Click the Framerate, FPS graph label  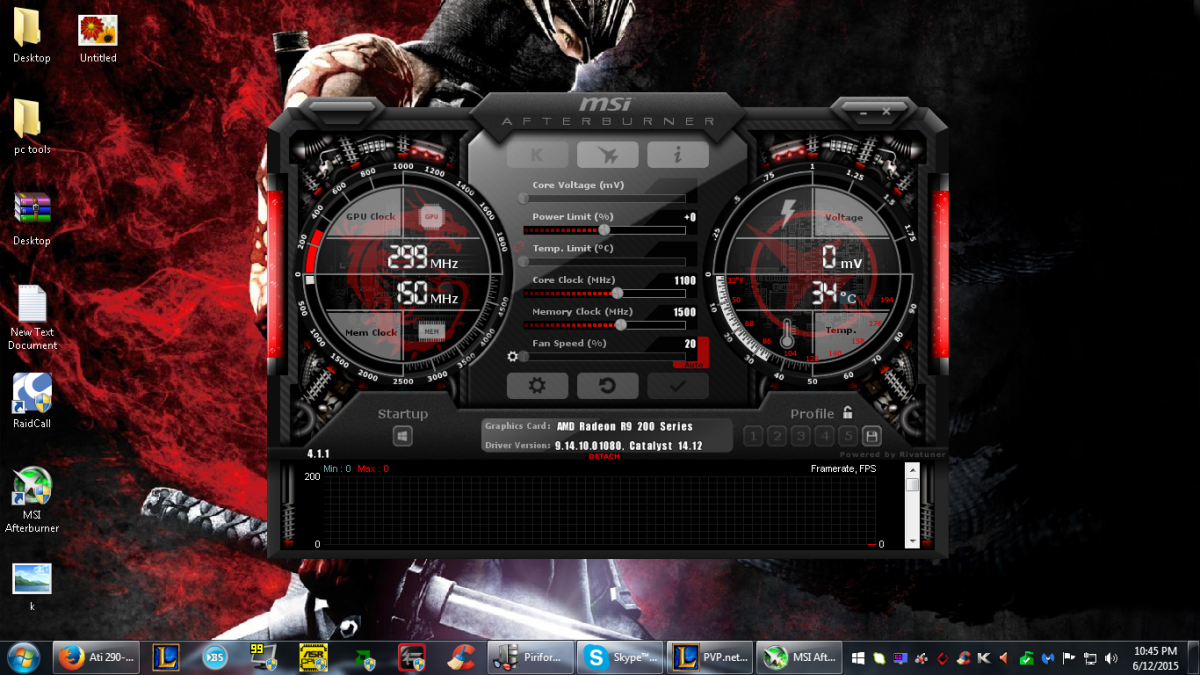pos(843,468)
